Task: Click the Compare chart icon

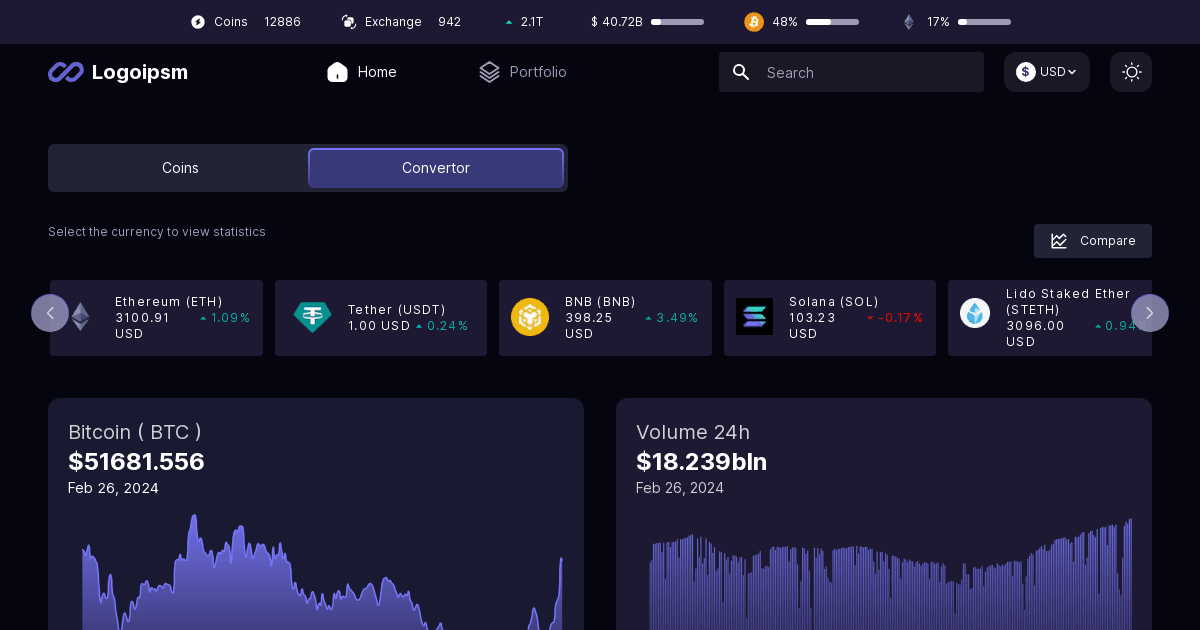Action: (x=1059, y=240)
